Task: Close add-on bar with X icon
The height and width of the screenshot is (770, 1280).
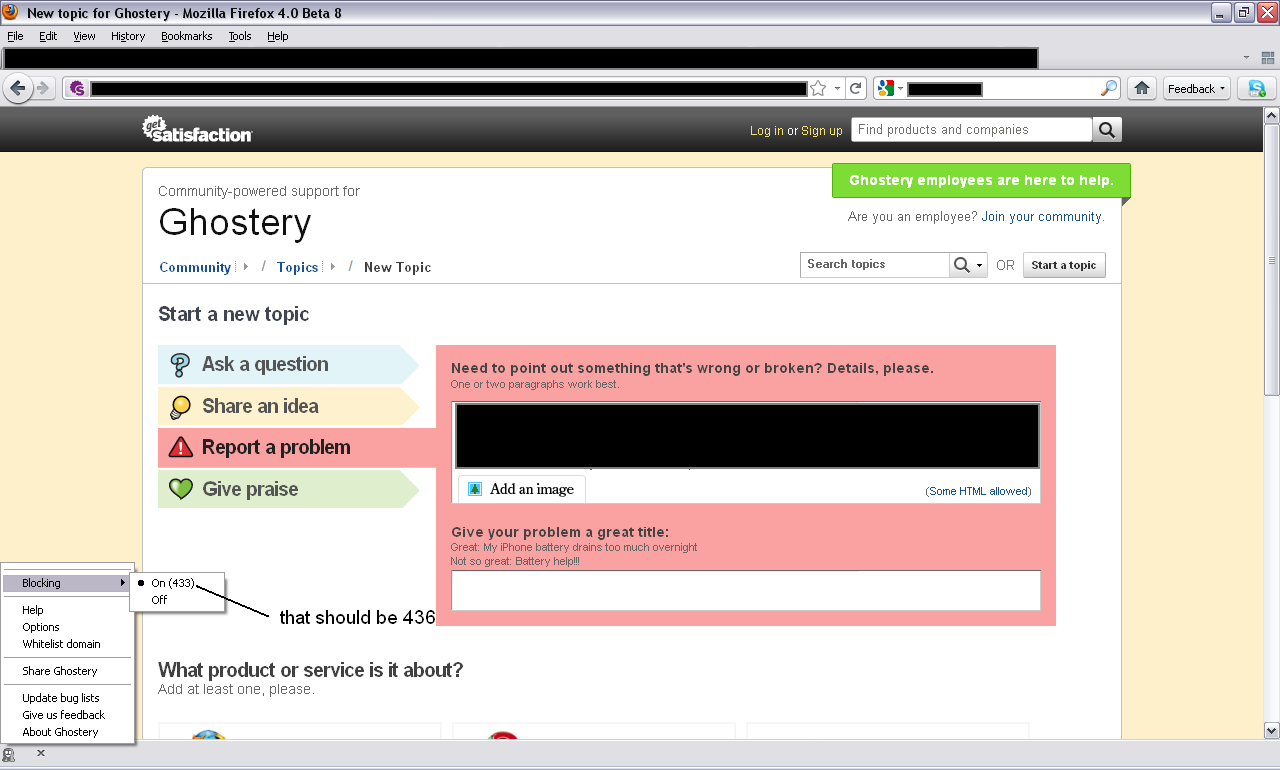Action: coord(41,753)
